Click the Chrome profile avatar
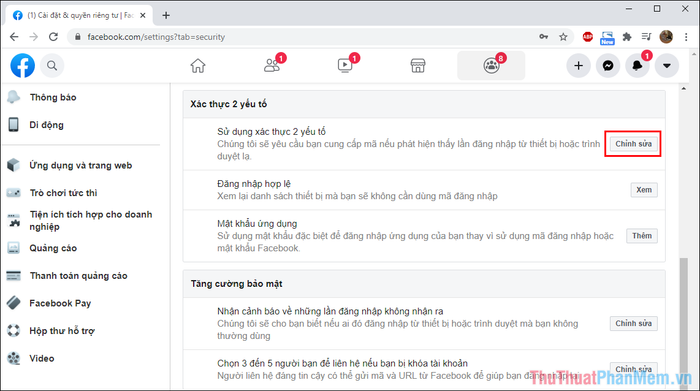The height and width of the screenshot is (391, 700). coord(666,37)
